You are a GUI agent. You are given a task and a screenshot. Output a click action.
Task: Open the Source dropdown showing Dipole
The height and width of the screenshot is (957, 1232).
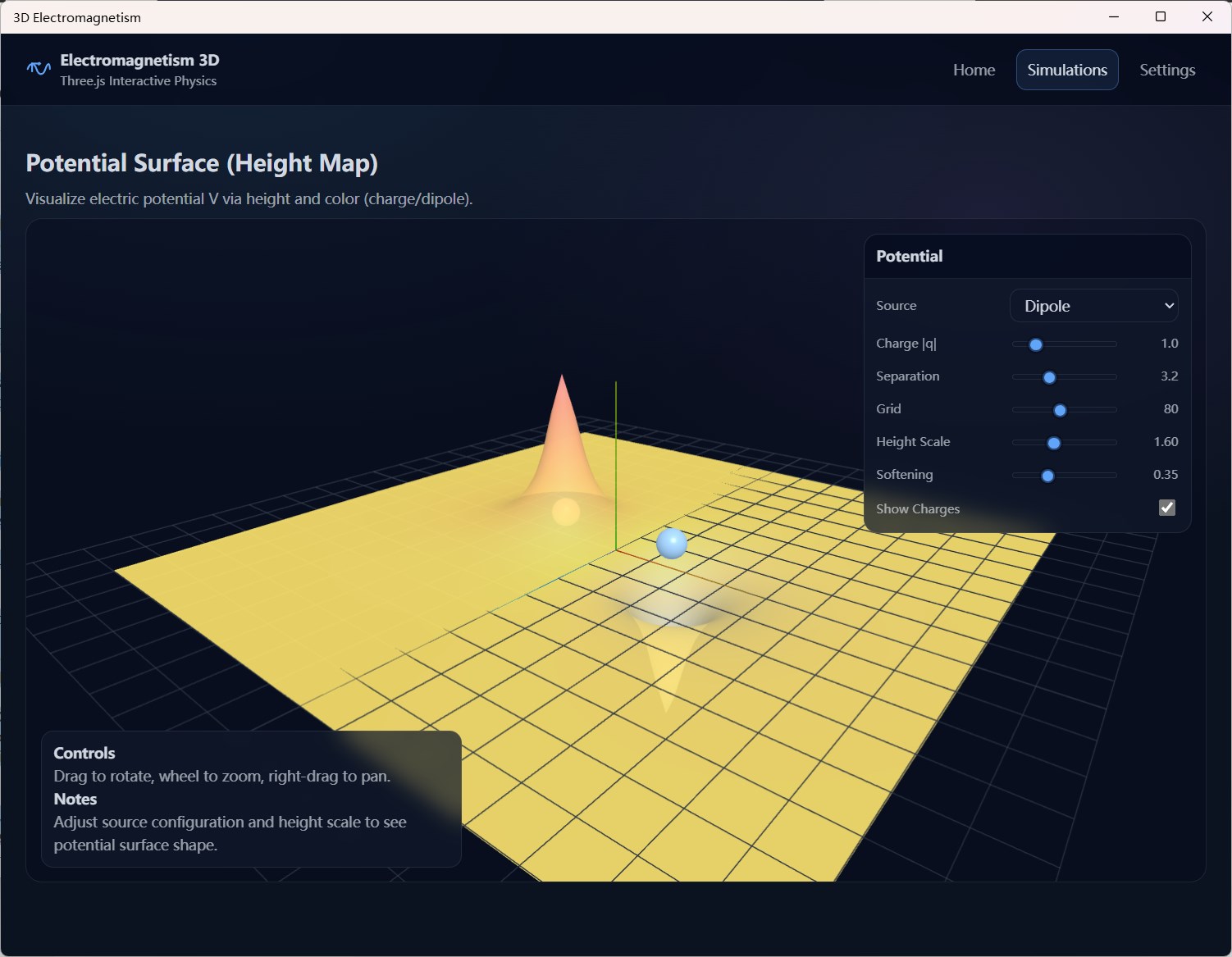[1093, 305]
